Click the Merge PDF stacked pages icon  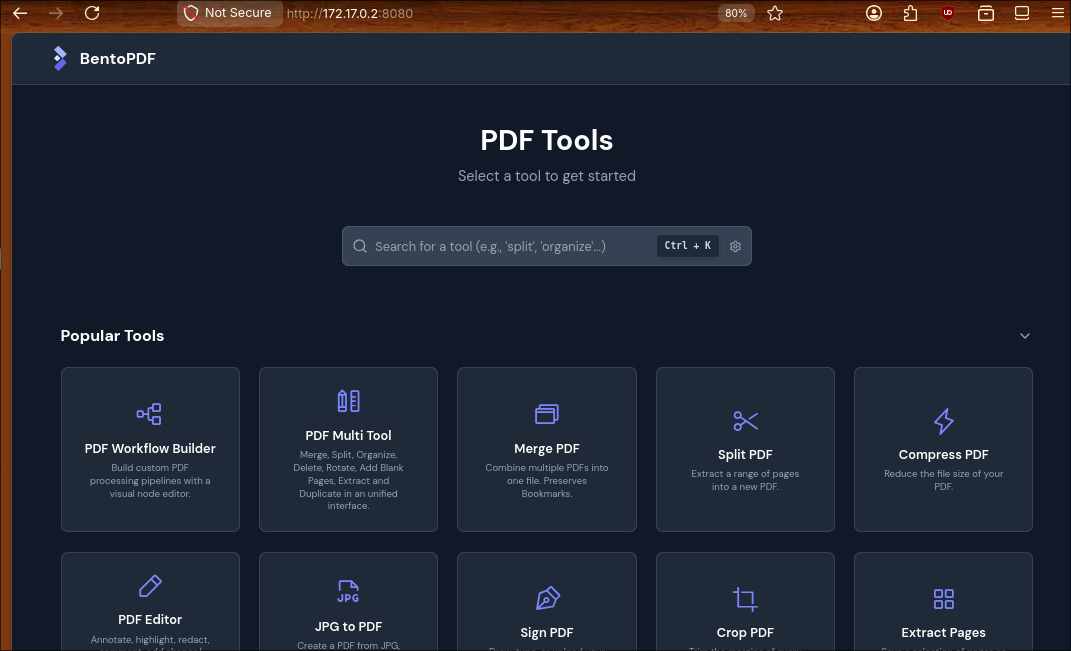tap(546, 414)
